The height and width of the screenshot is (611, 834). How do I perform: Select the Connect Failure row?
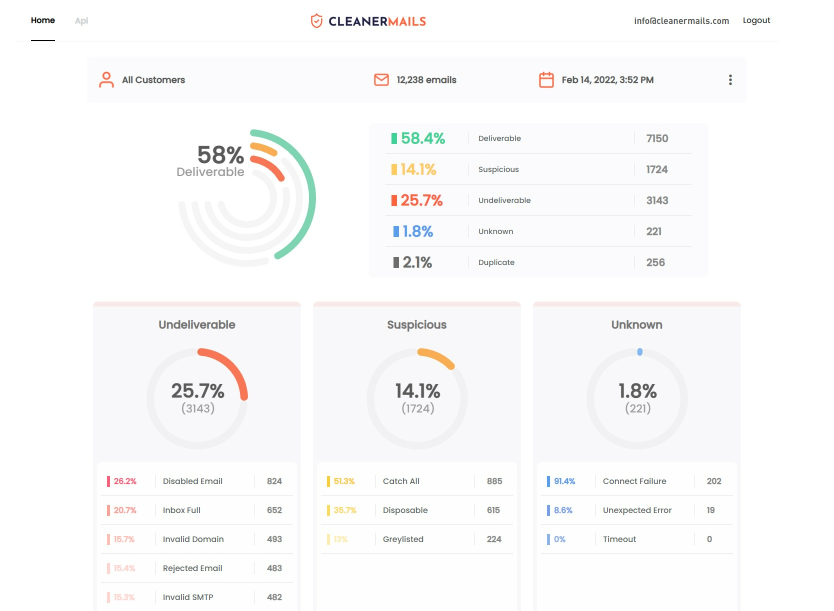637,481
